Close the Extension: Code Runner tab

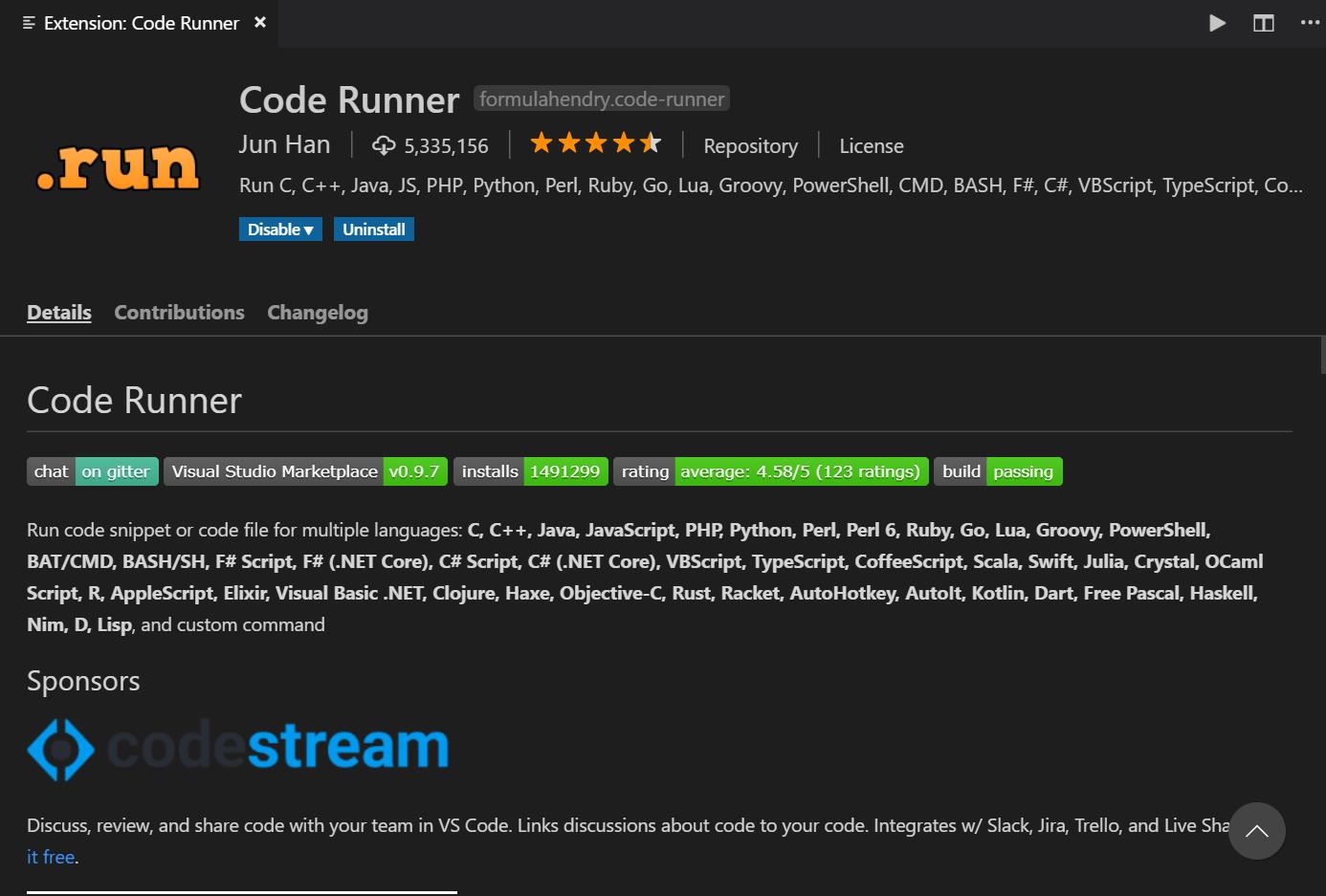click(x=260, y=22)
